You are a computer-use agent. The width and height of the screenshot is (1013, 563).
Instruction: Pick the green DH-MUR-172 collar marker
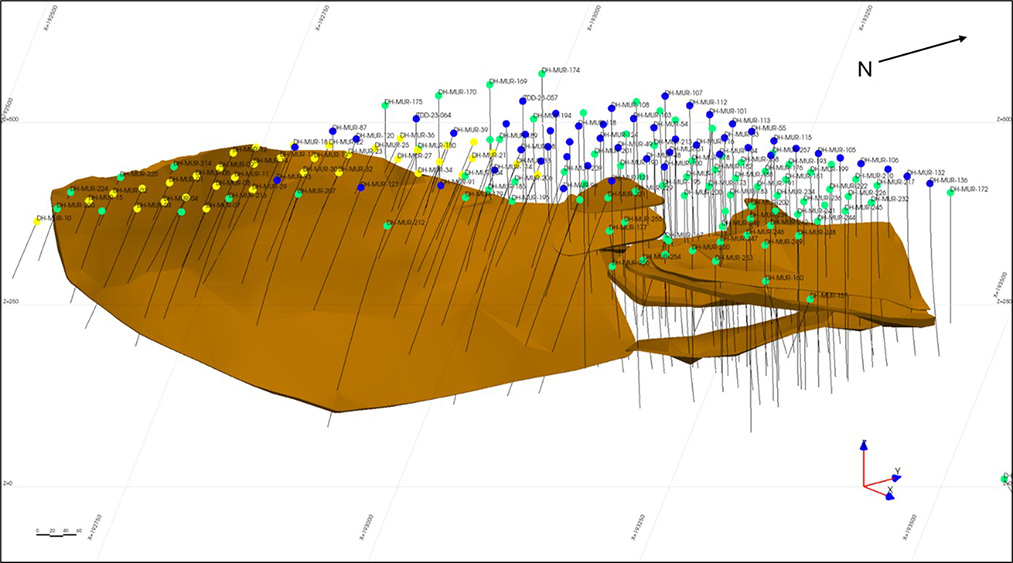950,192
